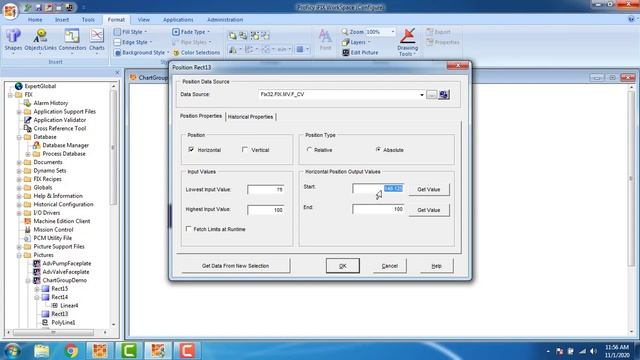Click the Zoom magnifier icon

345,32
